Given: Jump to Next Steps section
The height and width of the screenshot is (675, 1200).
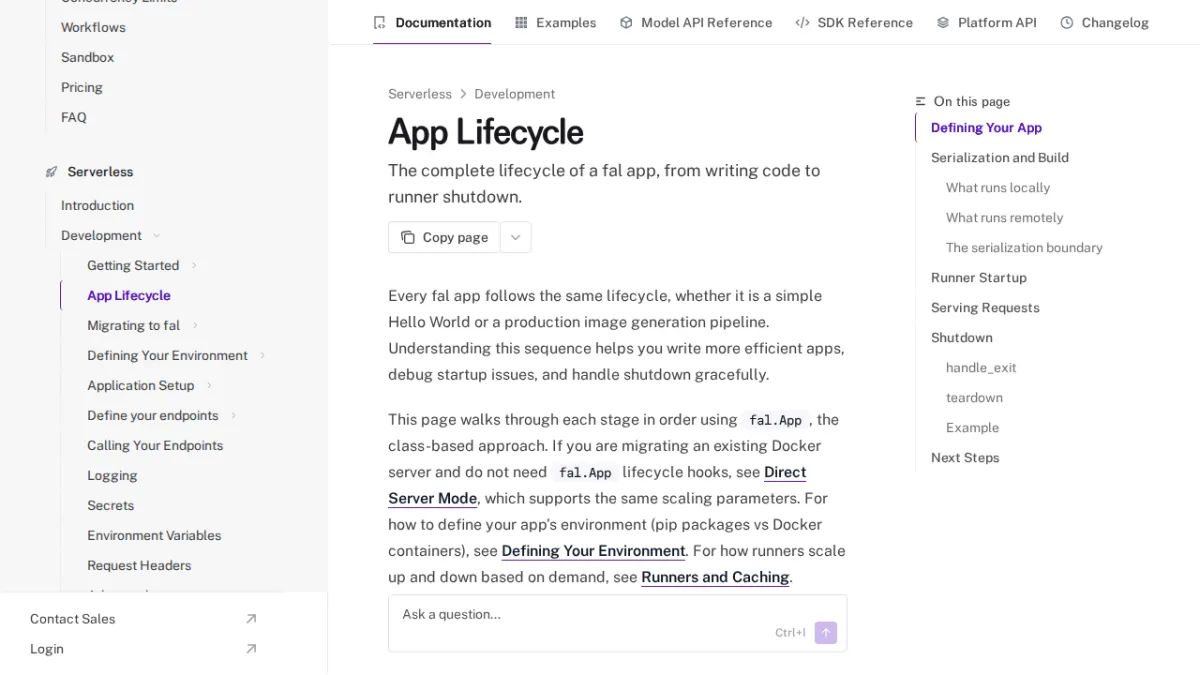Looking at the screenshot, I should (x=965, y=457).
